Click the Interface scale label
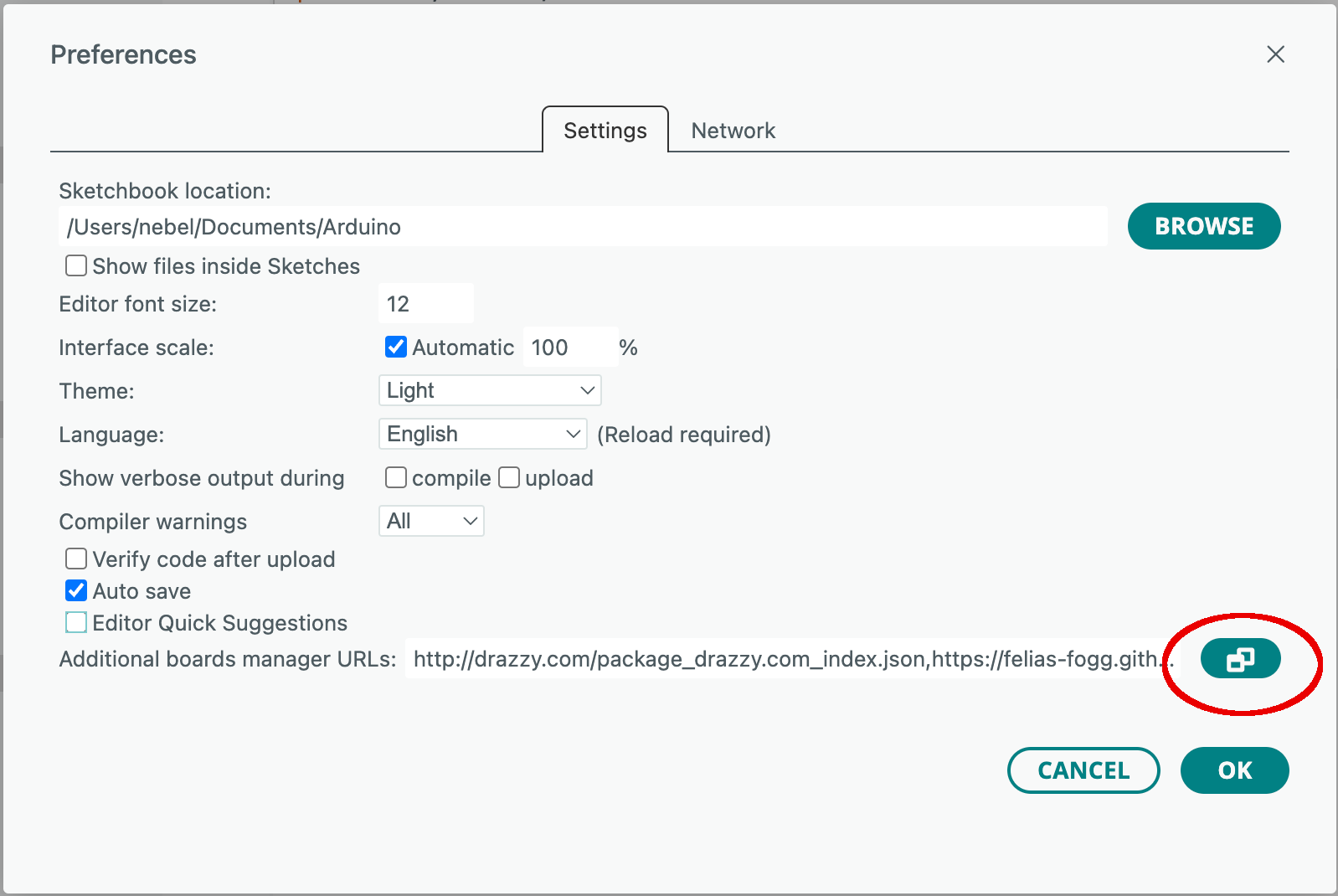The height and width of the screenshot is (896, 1338). point(136,348)
